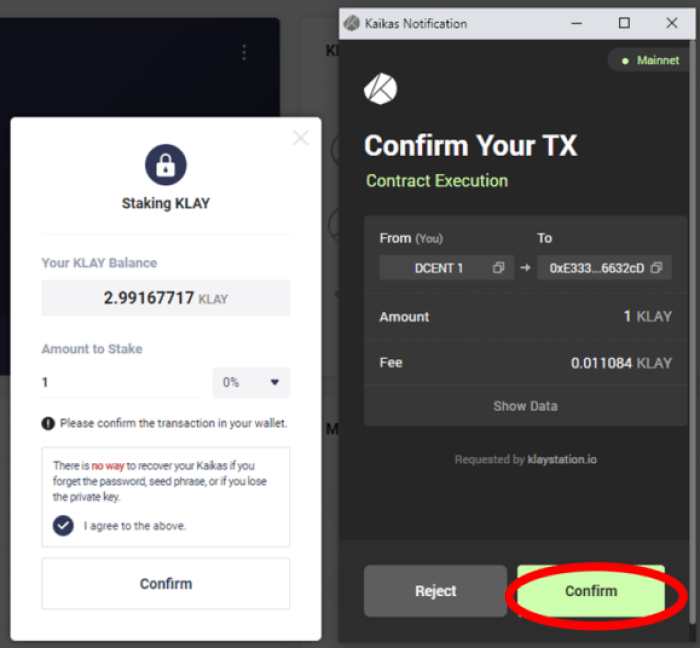
Task: Maximize the Kaikas Notification window
Action: pyautogui.click(x=624, y=23)
